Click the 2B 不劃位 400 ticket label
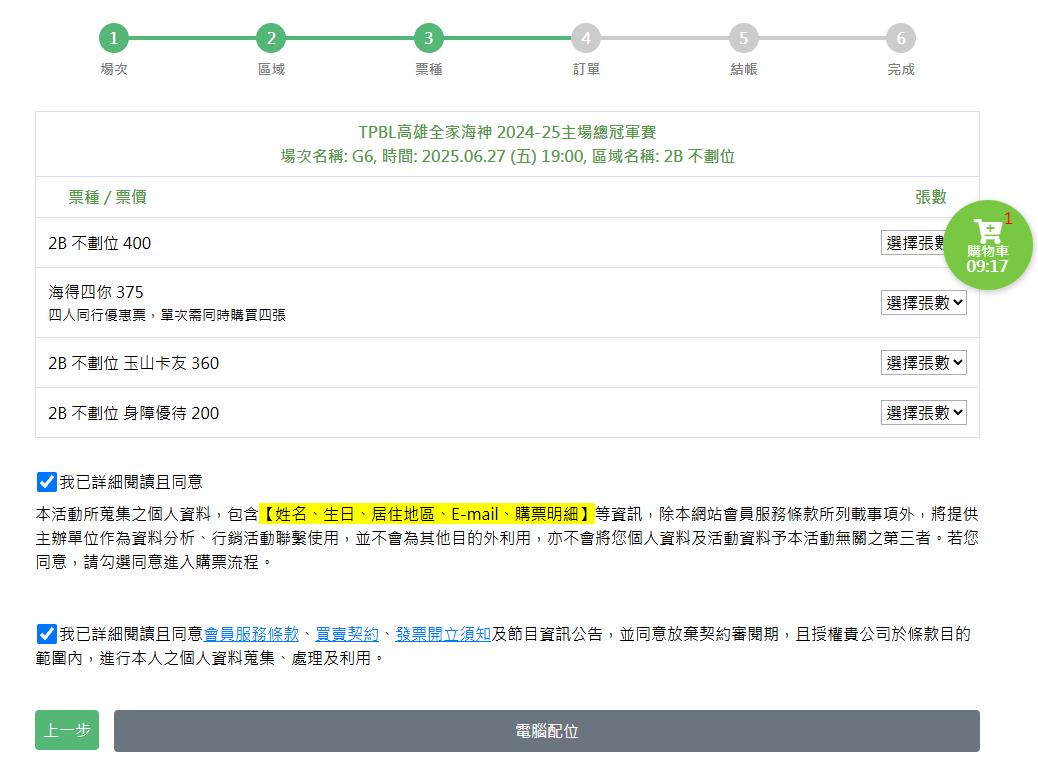 coord(99,244)
